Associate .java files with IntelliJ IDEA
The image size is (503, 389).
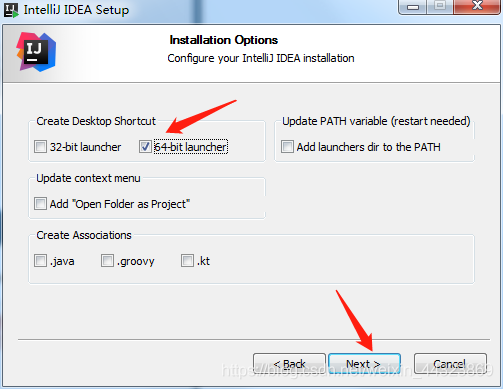pyautogui.click(x=40, y=261)
